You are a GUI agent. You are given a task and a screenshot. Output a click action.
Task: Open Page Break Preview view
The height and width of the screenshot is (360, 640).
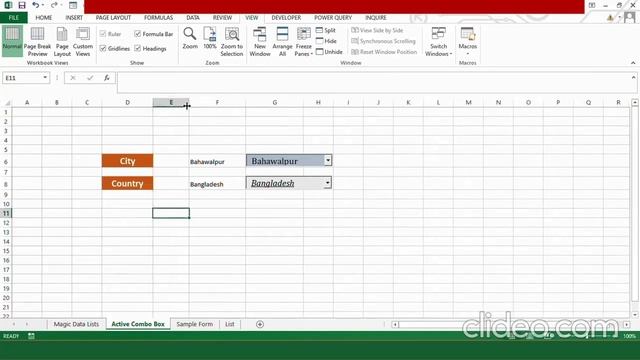(x=38, y=42)
